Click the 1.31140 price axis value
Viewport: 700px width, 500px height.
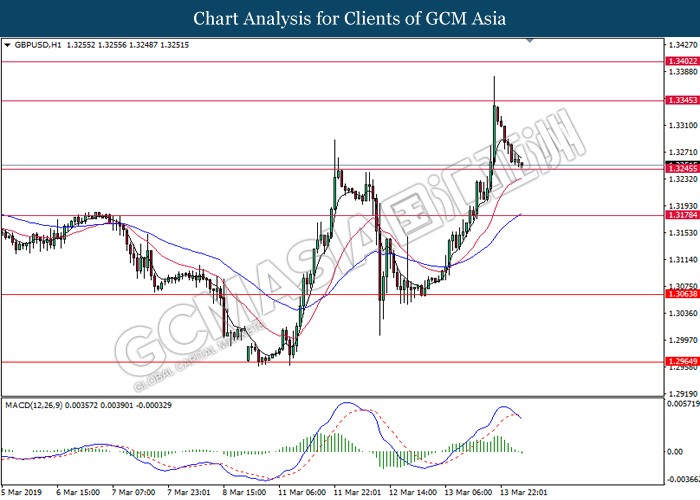683,259
